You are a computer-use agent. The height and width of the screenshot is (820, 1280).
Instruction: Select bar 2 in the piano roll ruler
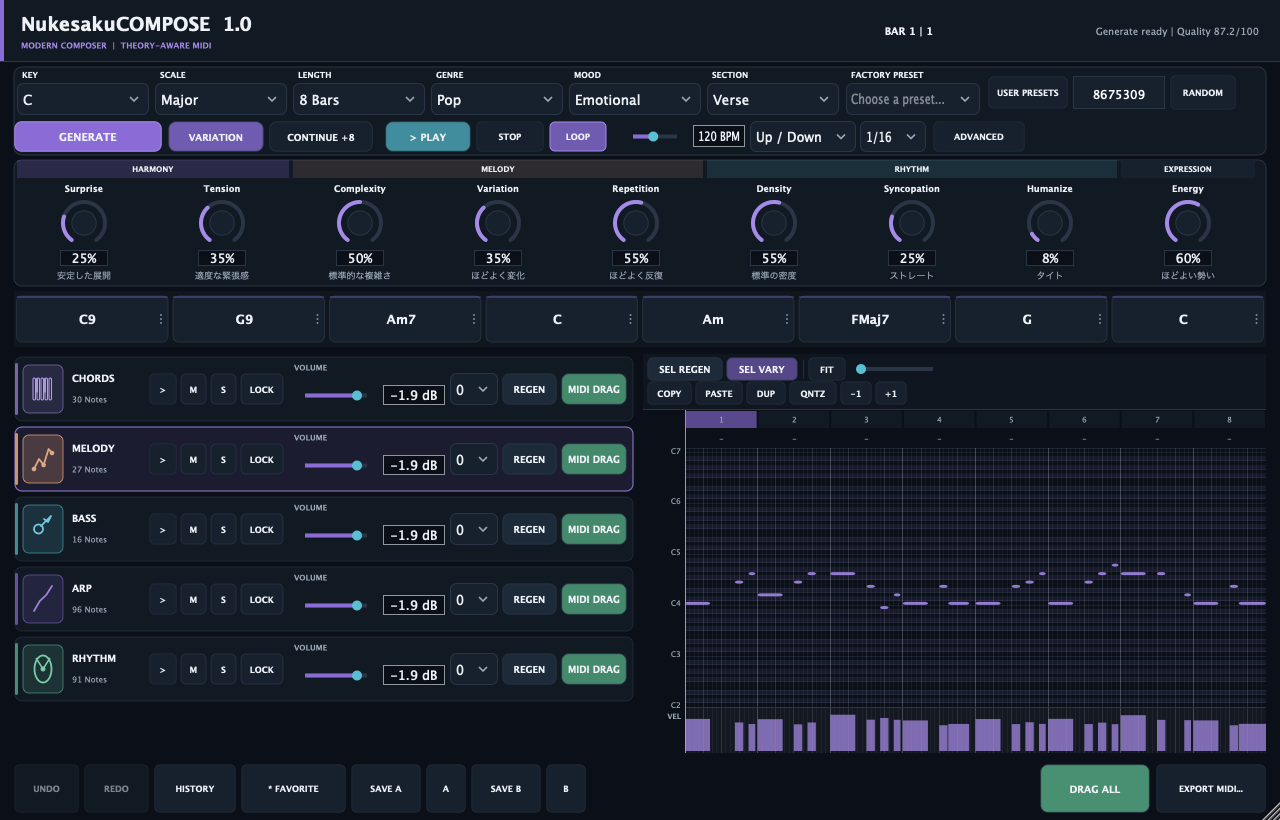coord(794,419)
